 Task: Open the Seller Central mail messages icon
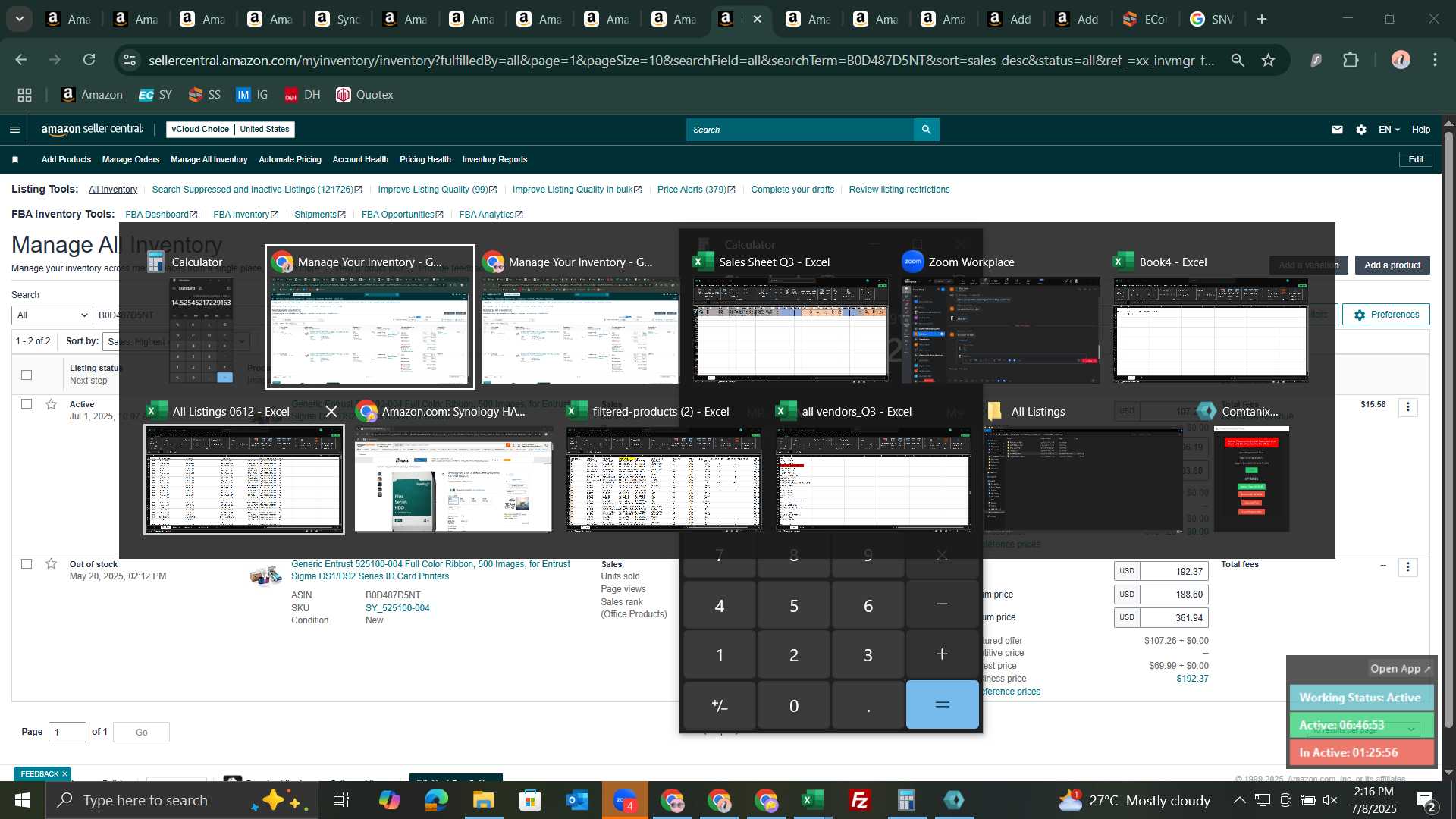pos(1337,130)
